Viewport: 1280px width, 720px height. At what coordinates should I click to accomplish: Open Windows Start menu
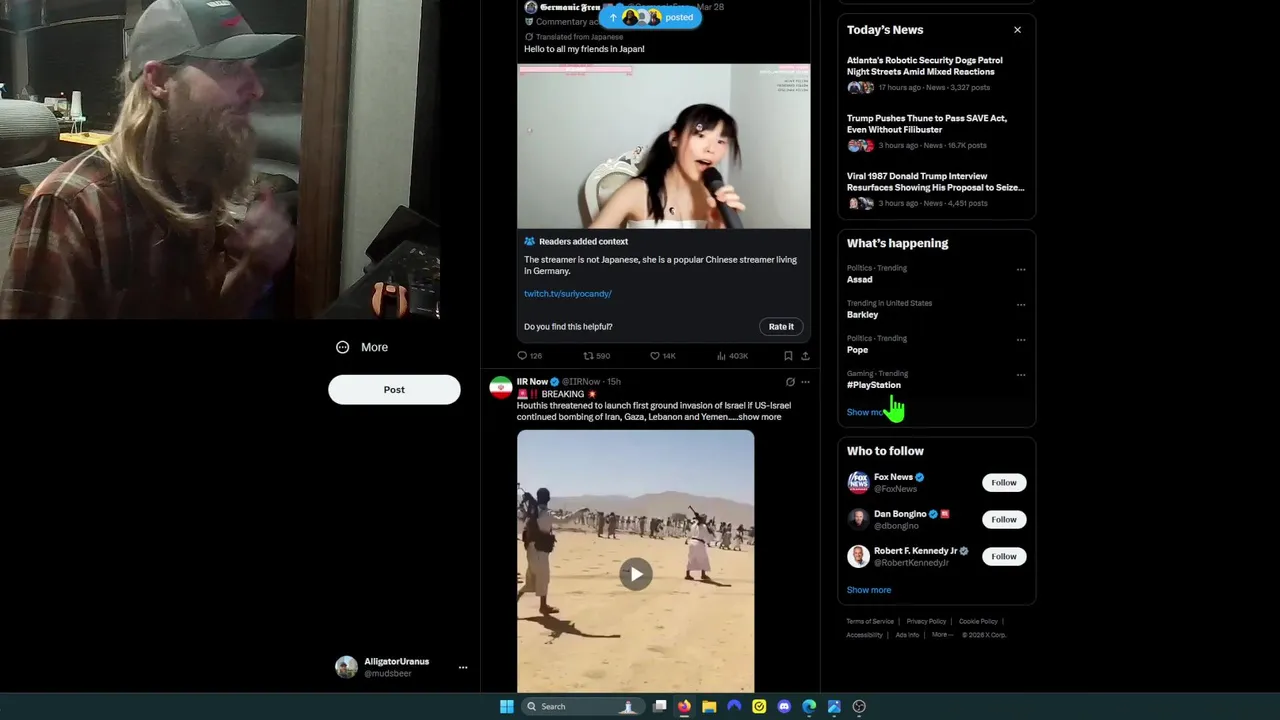pyautogui.click(x=506, y=707)
